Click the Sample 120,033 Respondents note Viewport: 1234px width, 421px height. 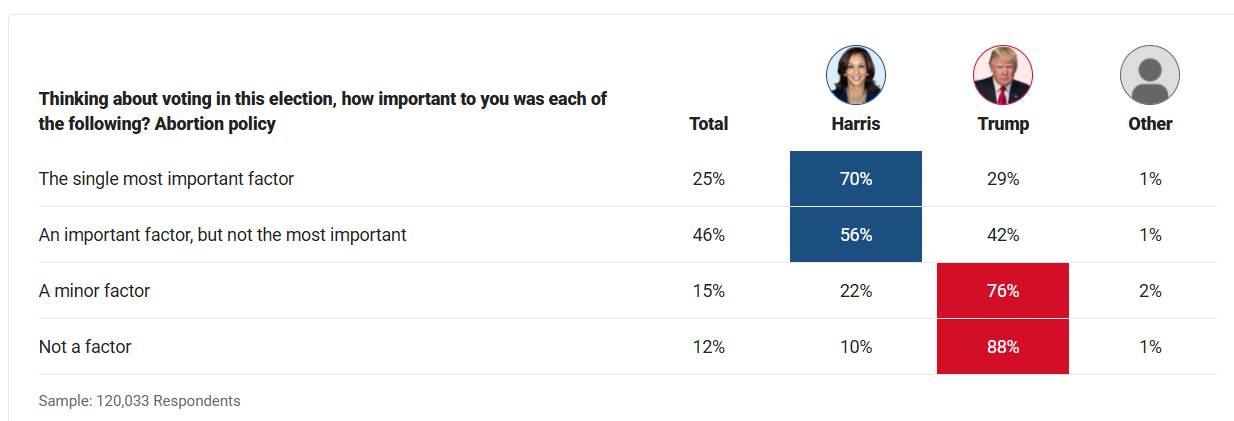139,401
